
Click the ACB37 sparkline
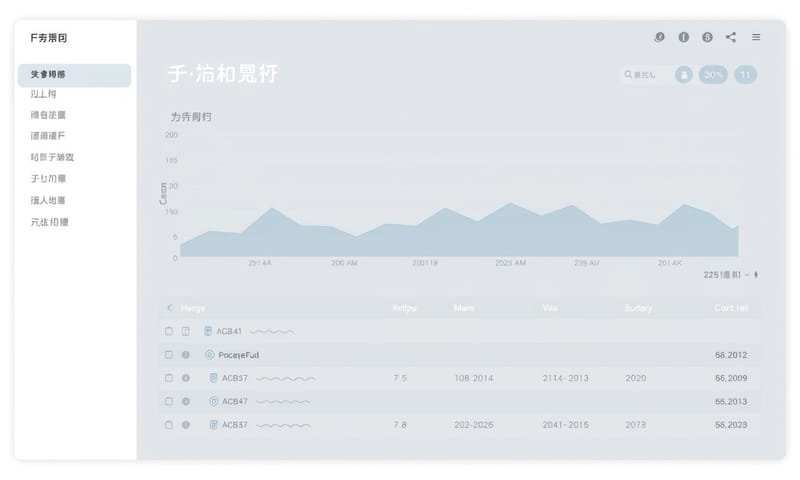click(x=283, y=425)
